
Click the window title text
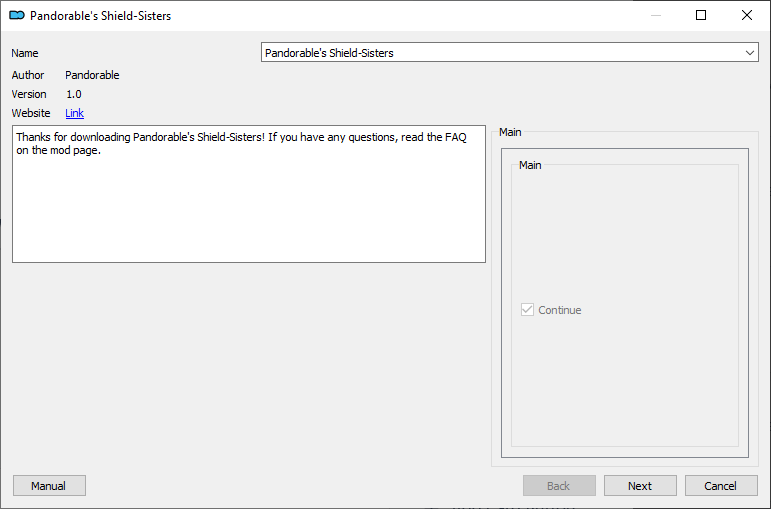click(x=100, y=16)
